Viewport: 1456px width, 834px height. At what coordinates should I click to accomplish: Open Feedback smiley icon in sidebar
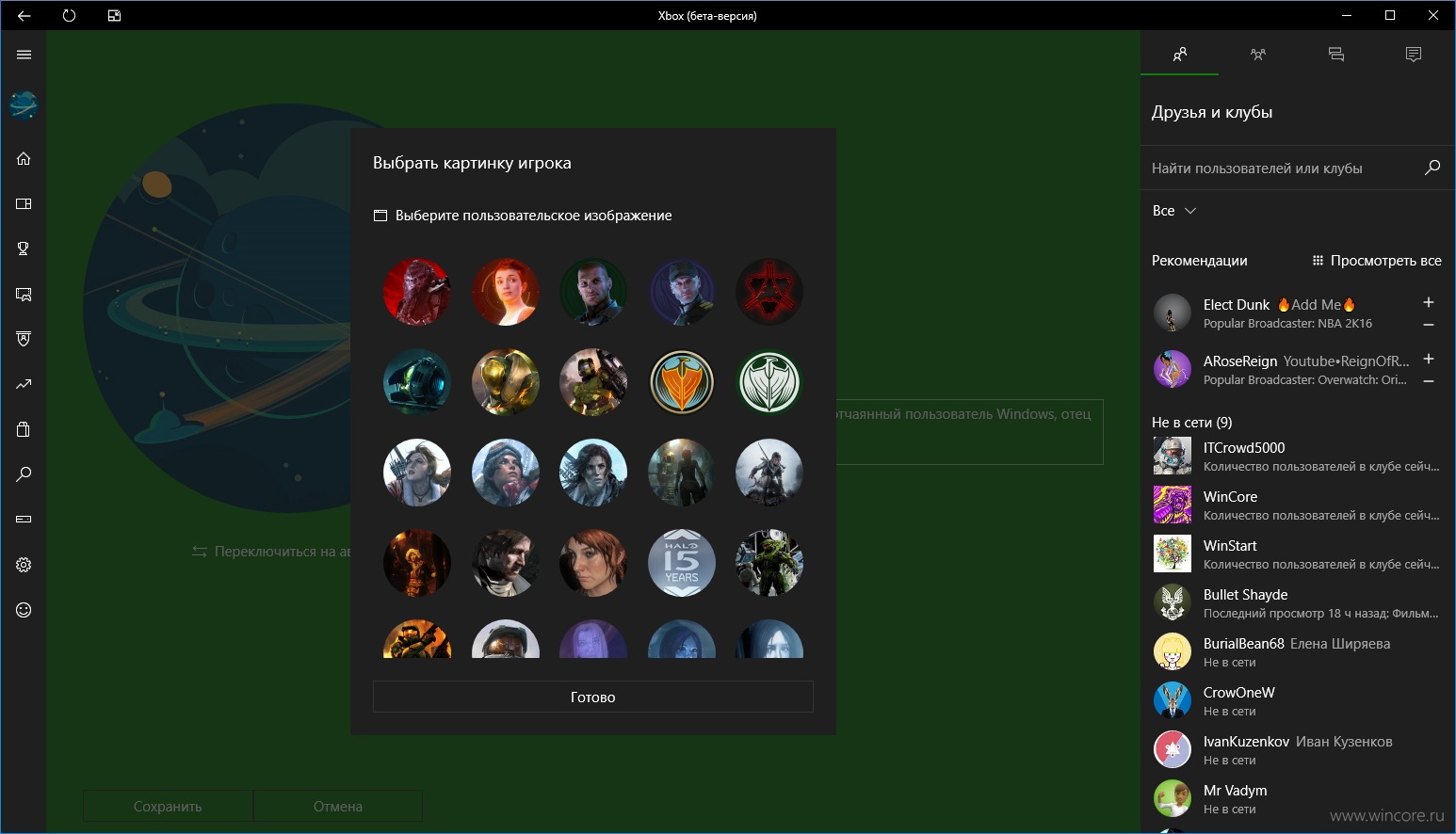point(24,610)
